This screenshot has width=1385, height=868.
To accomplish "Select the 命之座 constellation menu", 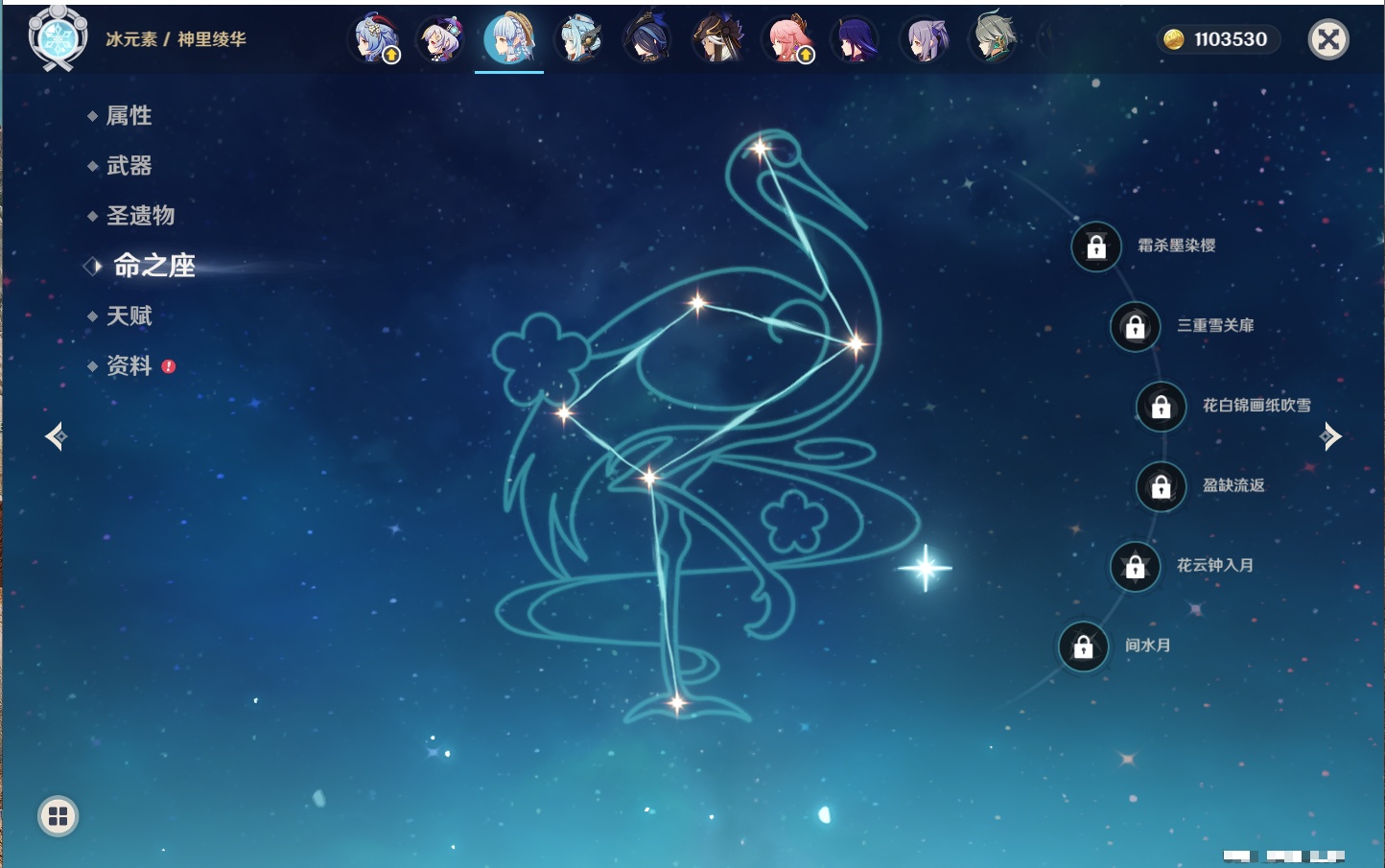I will [153, 266].
